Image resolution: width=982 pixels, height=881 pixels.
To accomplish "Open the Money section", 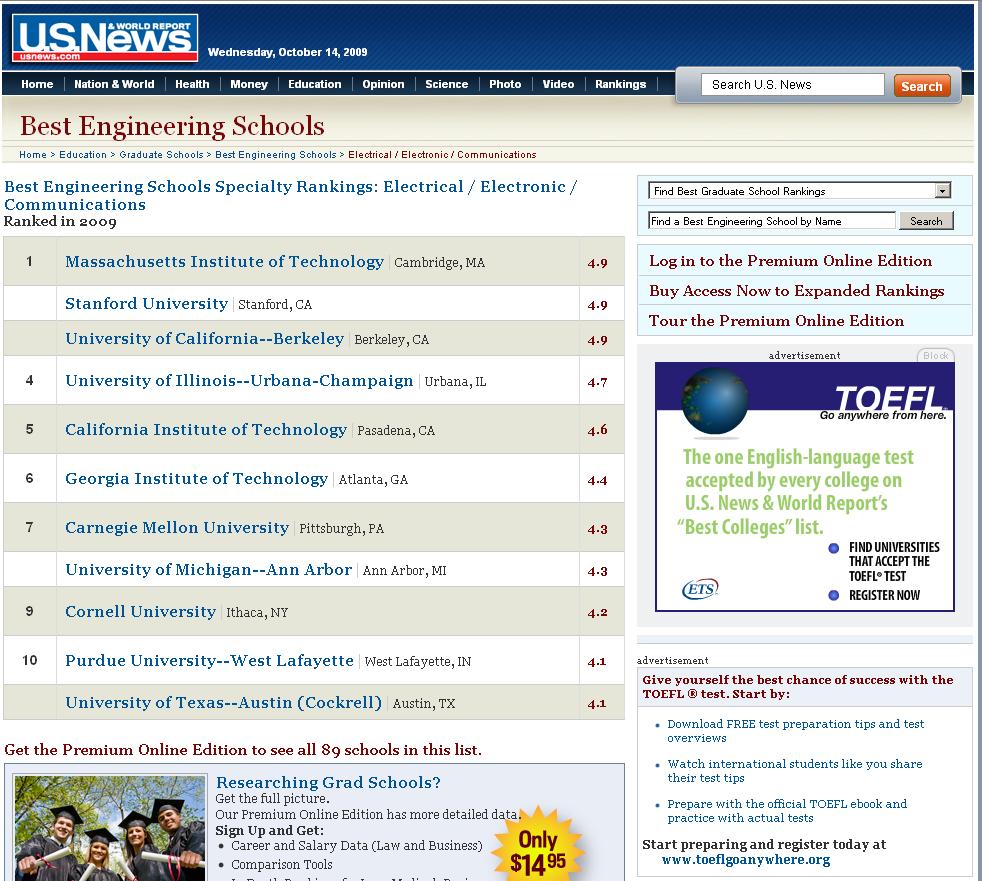I will coord(249,84).
